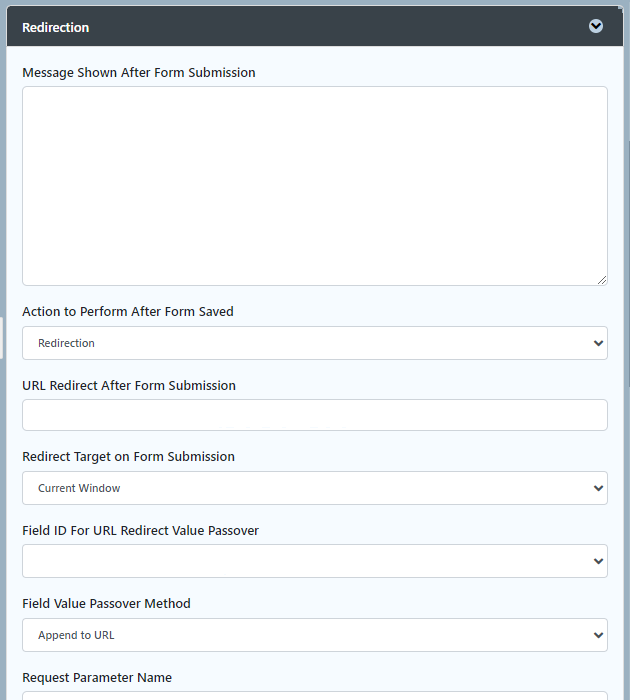Image resolution: width=630 pixels, height=700 pixels.
Task: Click the Field Value Passover Method label
Action: coord(107,604)
